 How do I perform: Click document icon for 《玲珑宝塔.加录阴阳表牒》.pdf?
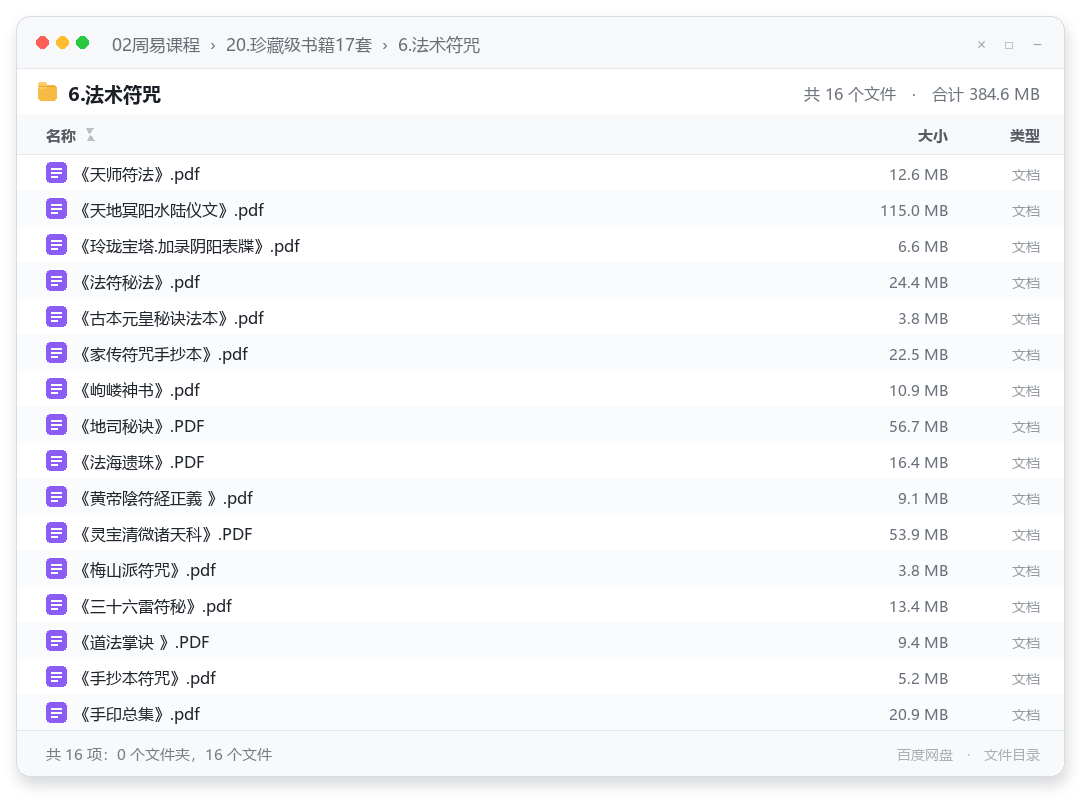(56, 245)
